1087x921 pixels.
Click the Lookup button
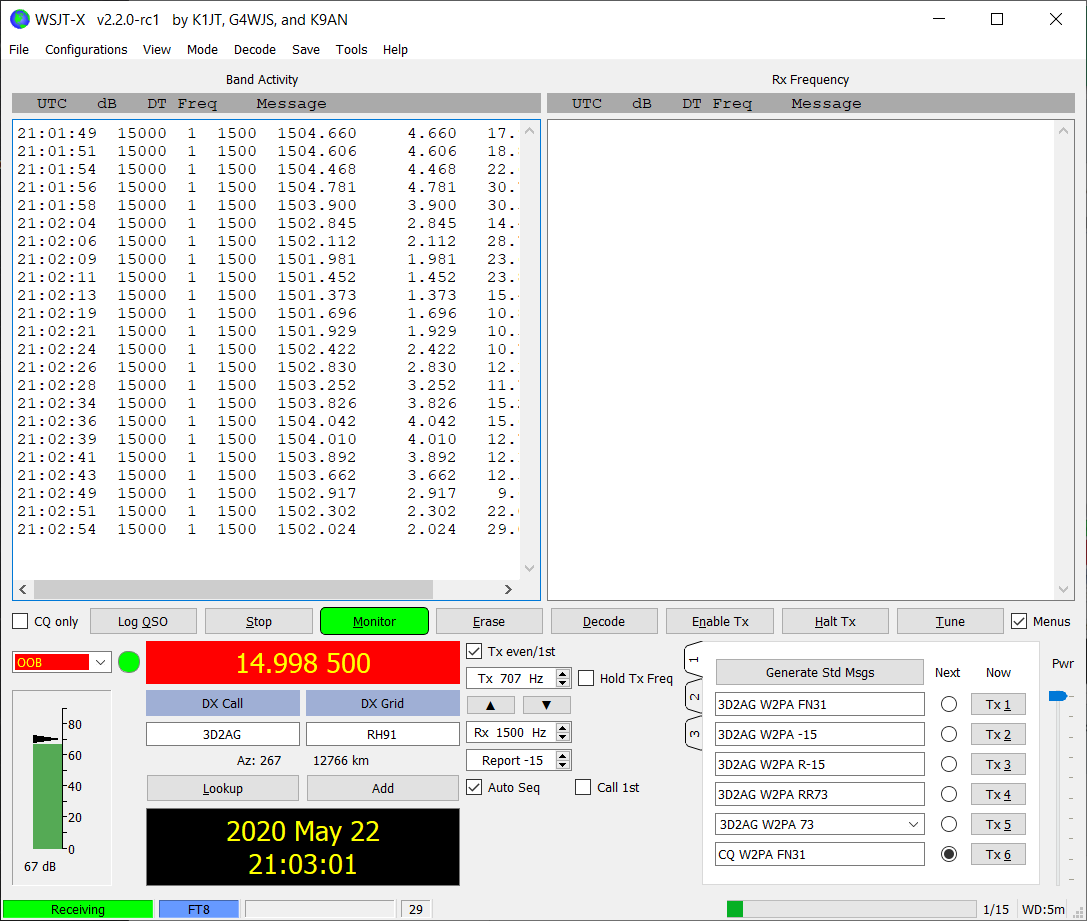pyautogui.click(x=223, y=788)
